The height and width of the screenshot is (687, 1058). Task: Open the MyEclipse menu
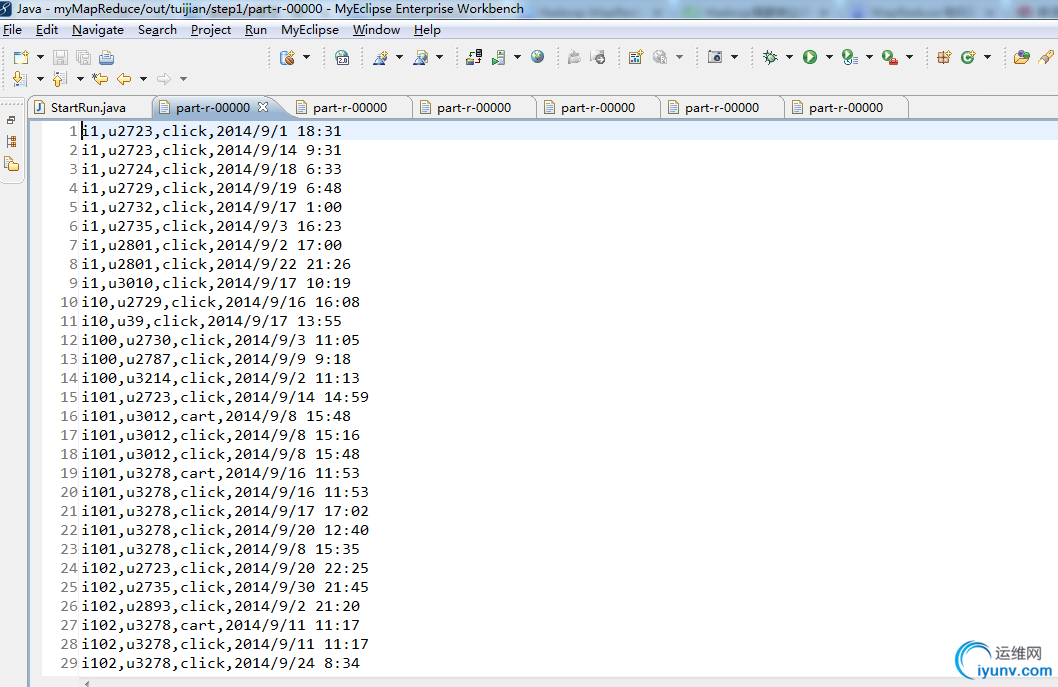pyautogui.click(x=310, y=30)
